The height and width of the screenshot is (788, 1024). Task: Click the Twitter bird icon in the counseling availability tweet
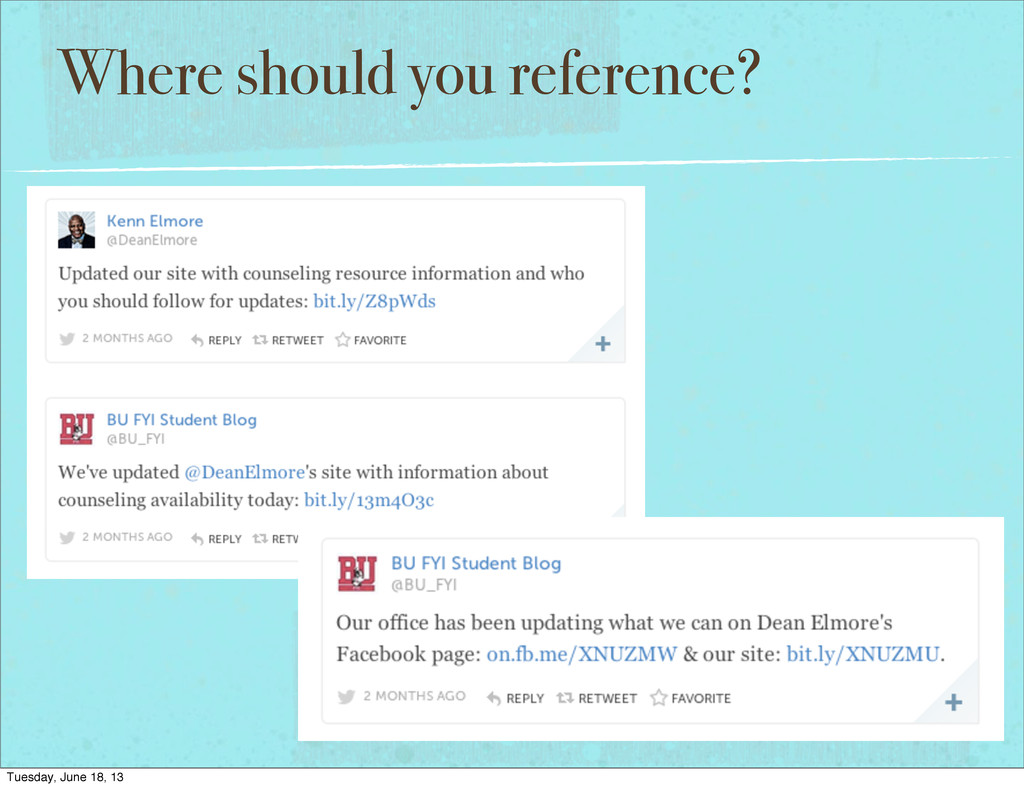point(67,537)
